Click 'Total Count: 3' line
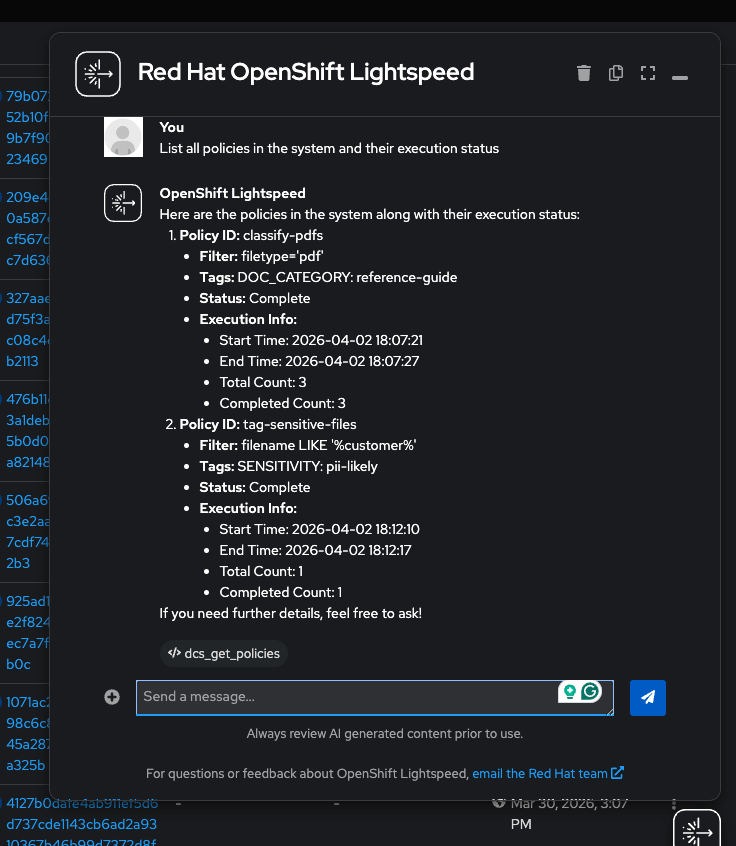The height and width of the screenshot is (846, 736). click(263, 383)
